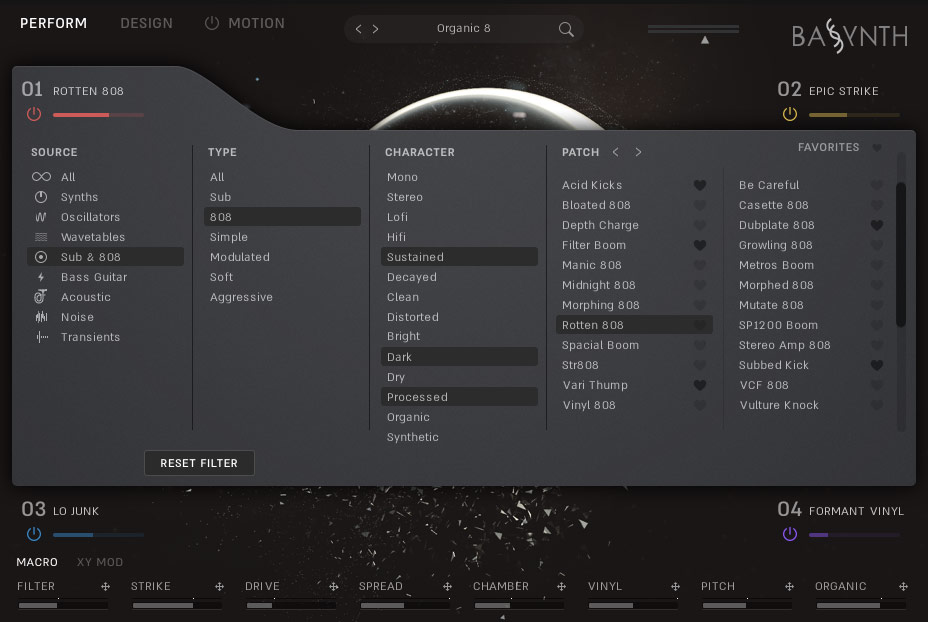Favorite the Filter Boom patch heart
The image size is (928, 622).
click(702, 245)
